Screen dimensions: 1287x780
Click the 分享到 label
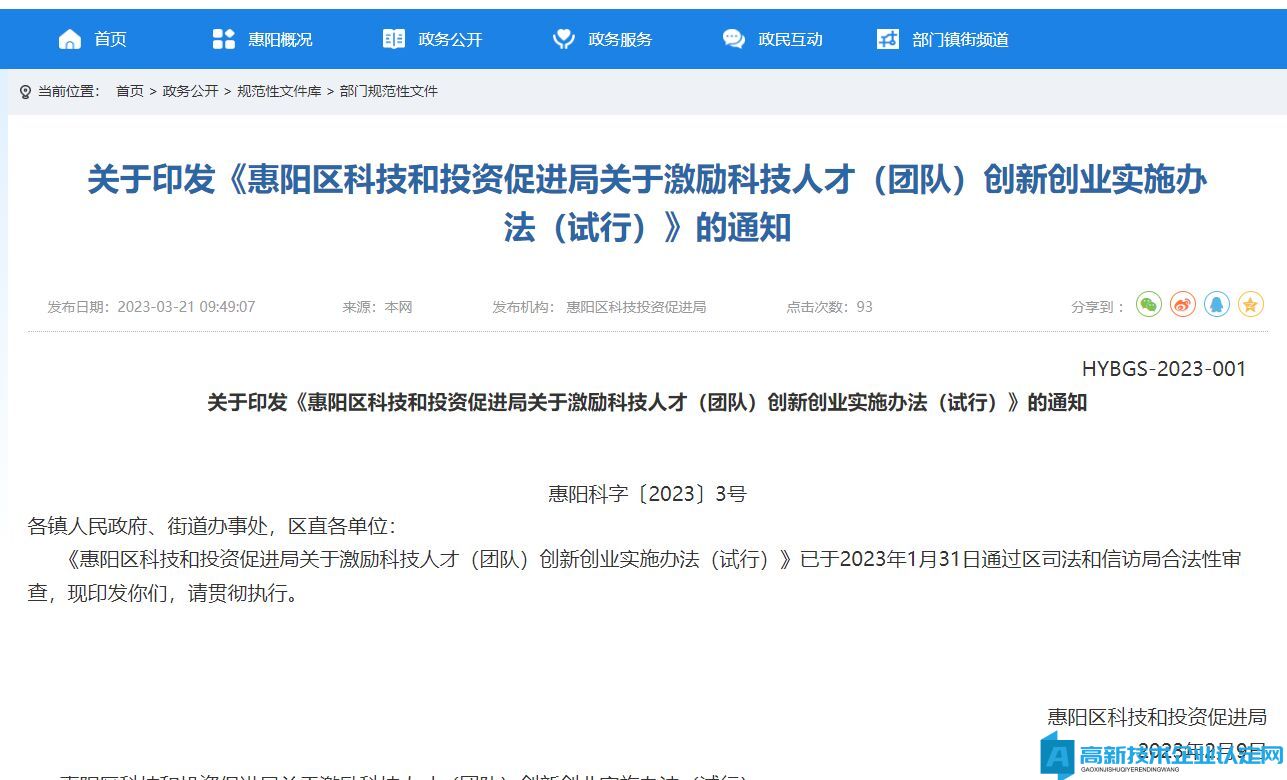pyautogui.click(x=1098, y=307)
